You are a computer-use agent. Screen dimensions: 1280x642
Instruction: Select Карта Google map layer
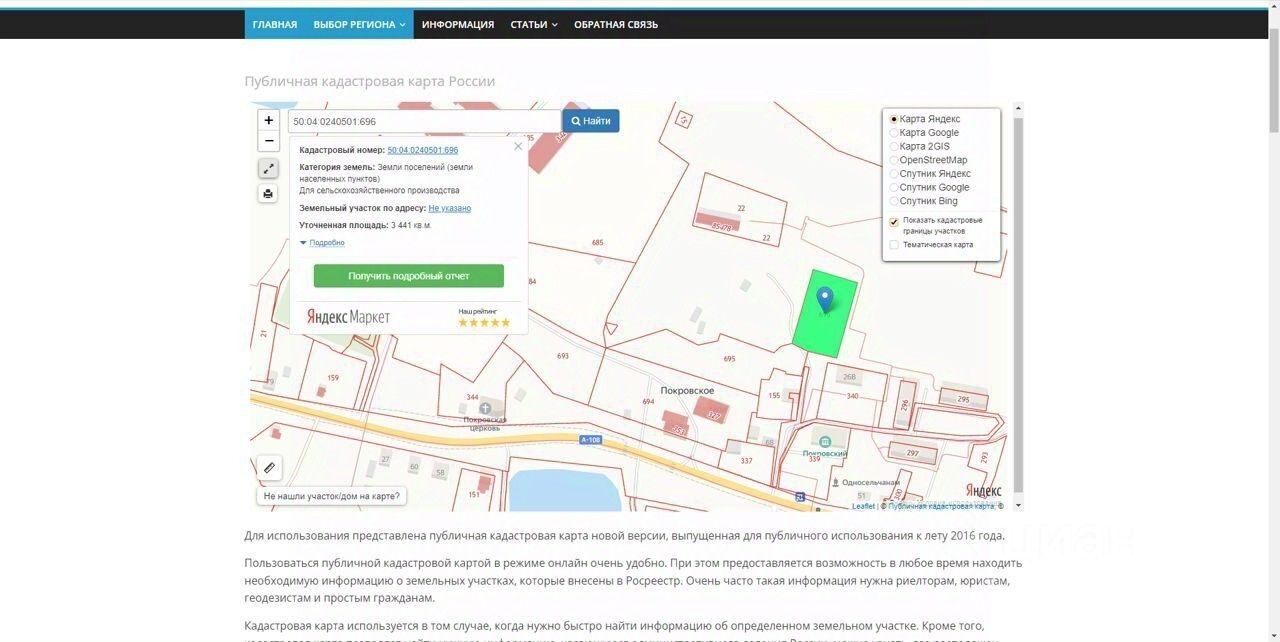coord(894,133)
